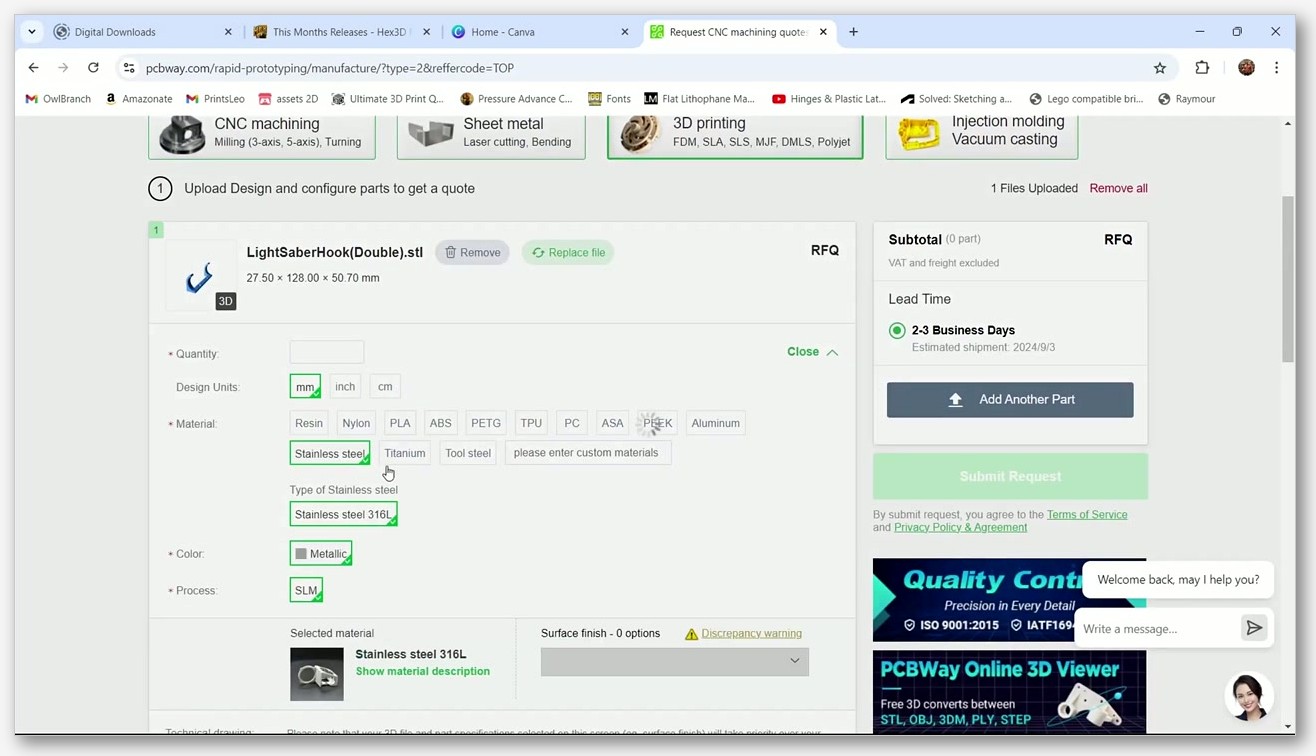Viewport: 1316px width, 756px height.
Task: Open Fonts bookmark
Action: point(609,99)
